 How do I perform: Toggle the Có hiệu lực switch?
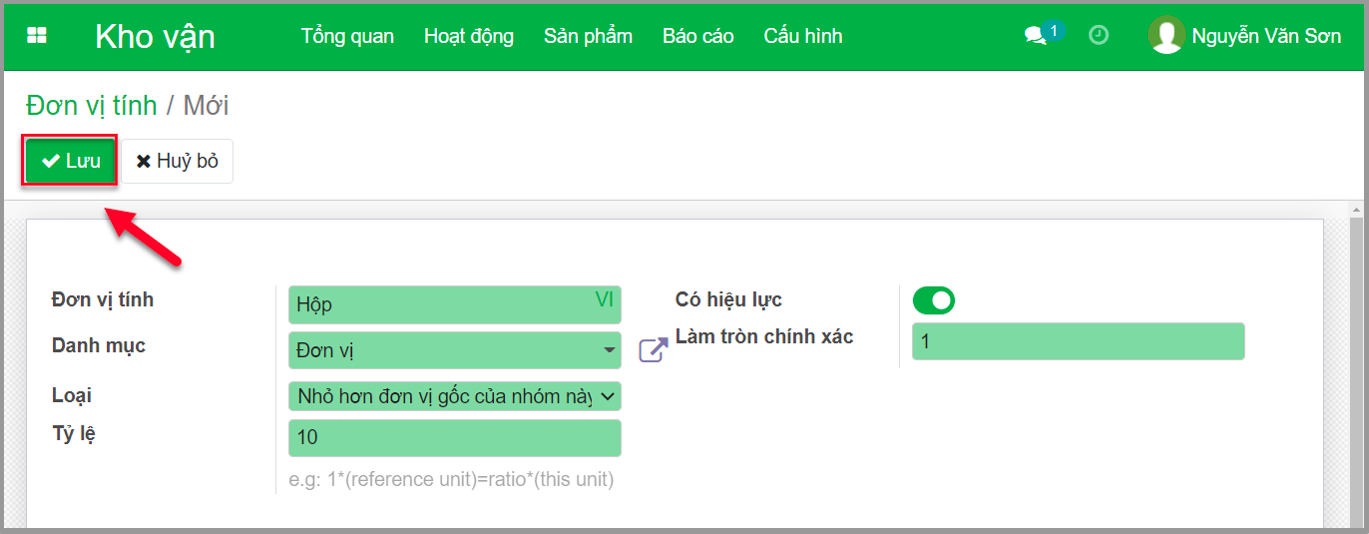click(x=933, y=300)
